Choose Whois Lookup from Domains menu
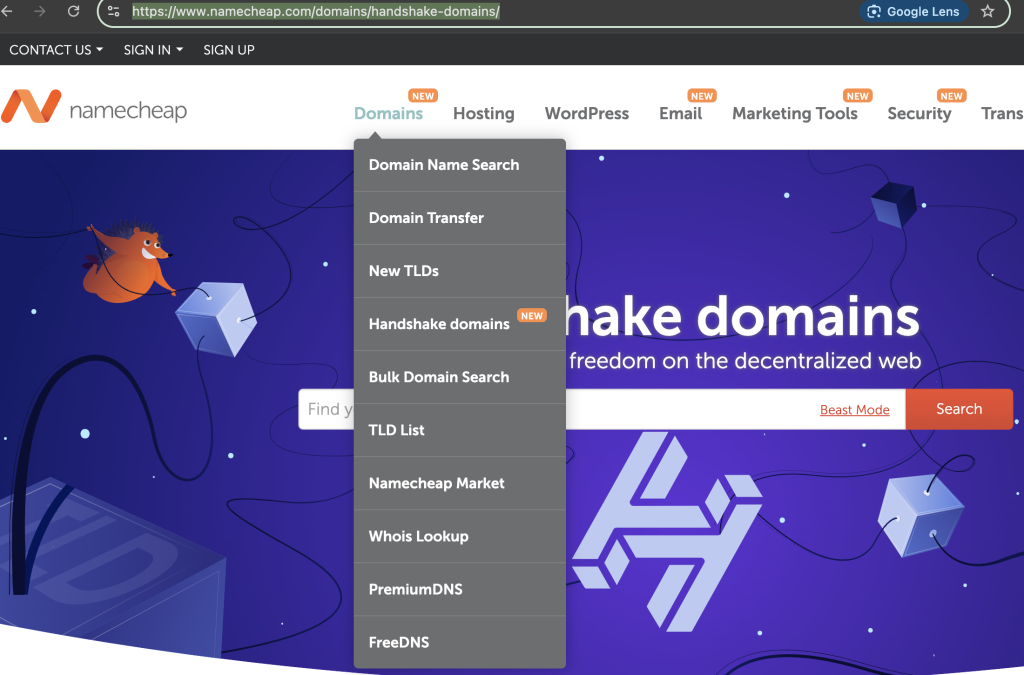This screenshot has width=1024, height=675. click(418, 536)
